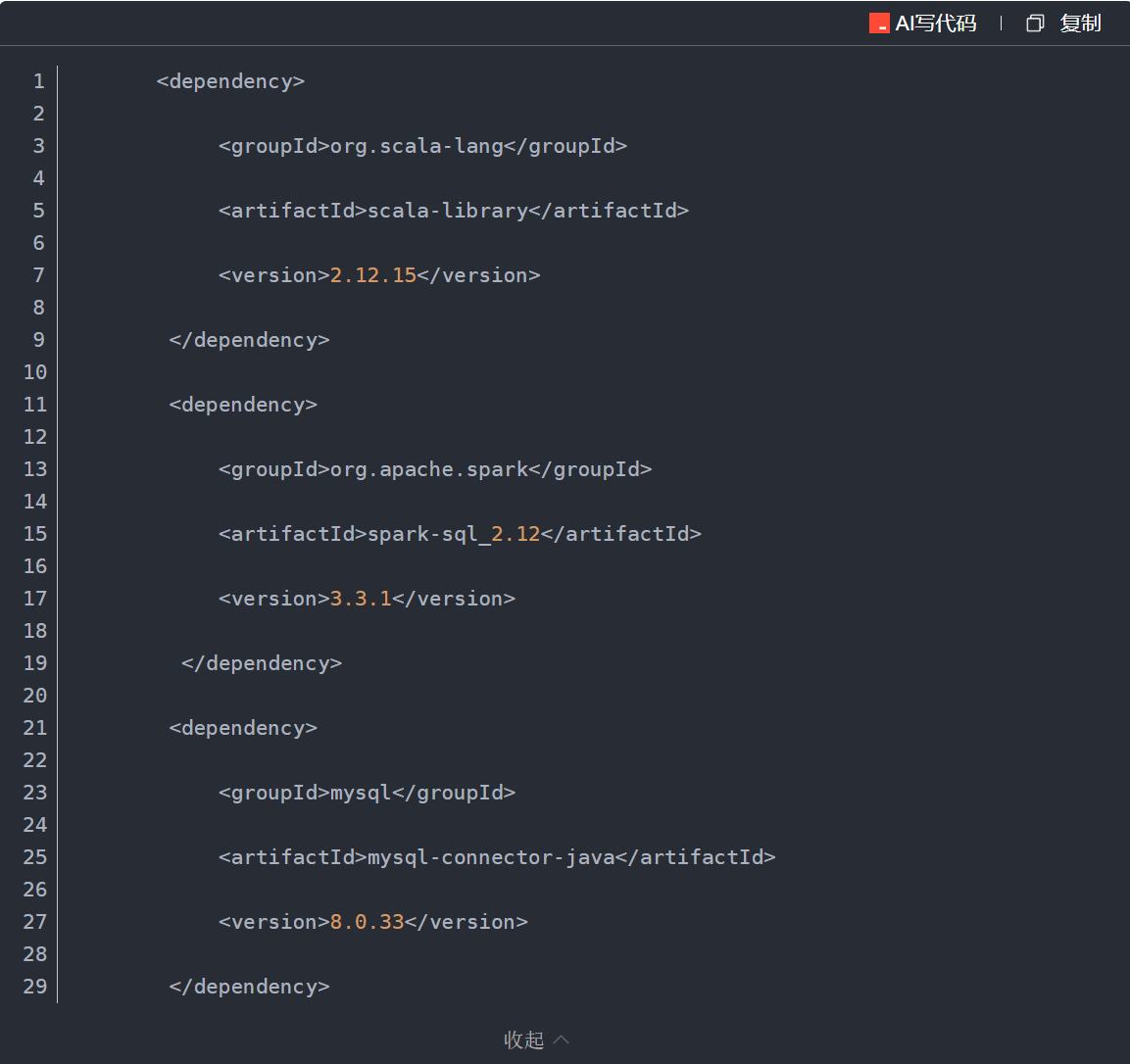Open AI code assistant via AI写代码 label
The height and width of the screenshot is (1064, 1130).
point(935,23)
